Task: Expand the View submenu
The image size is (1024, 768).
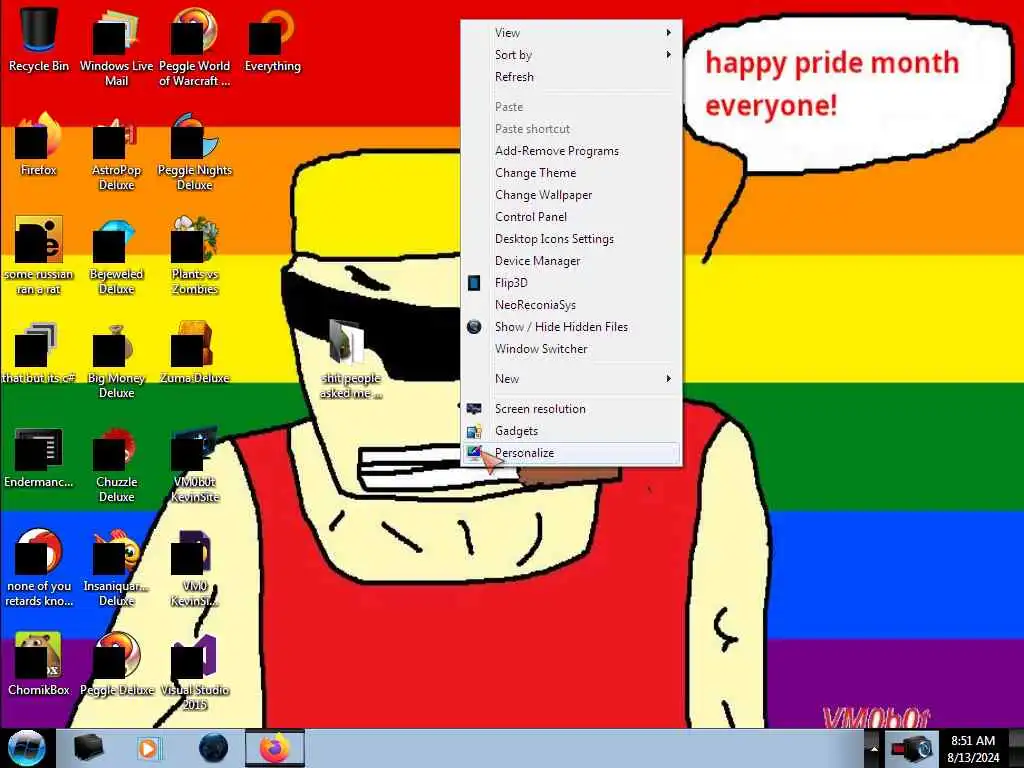Action: point(572,33)
